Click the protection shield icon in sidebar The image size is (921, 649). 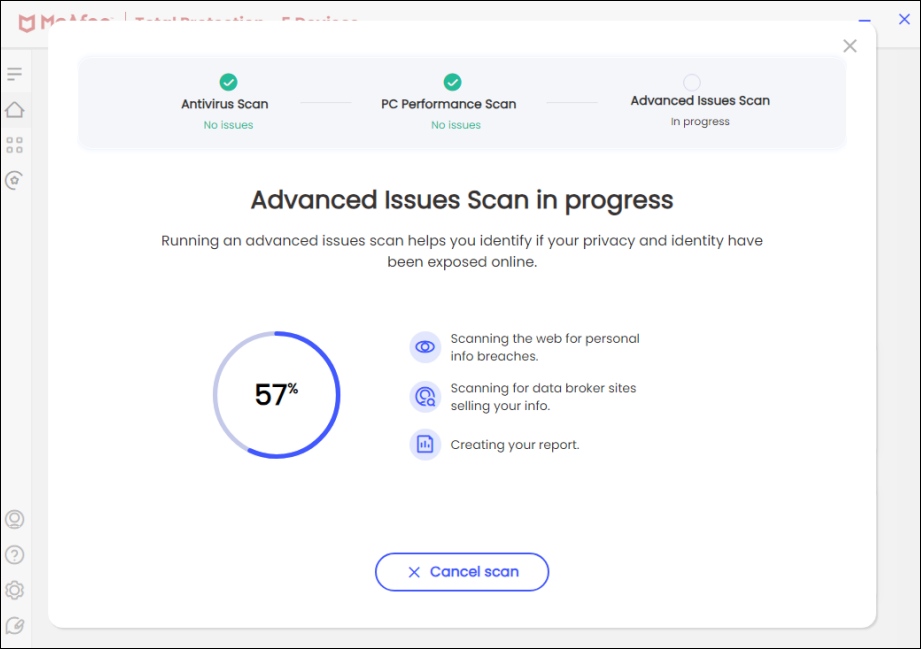coord(14,179)
